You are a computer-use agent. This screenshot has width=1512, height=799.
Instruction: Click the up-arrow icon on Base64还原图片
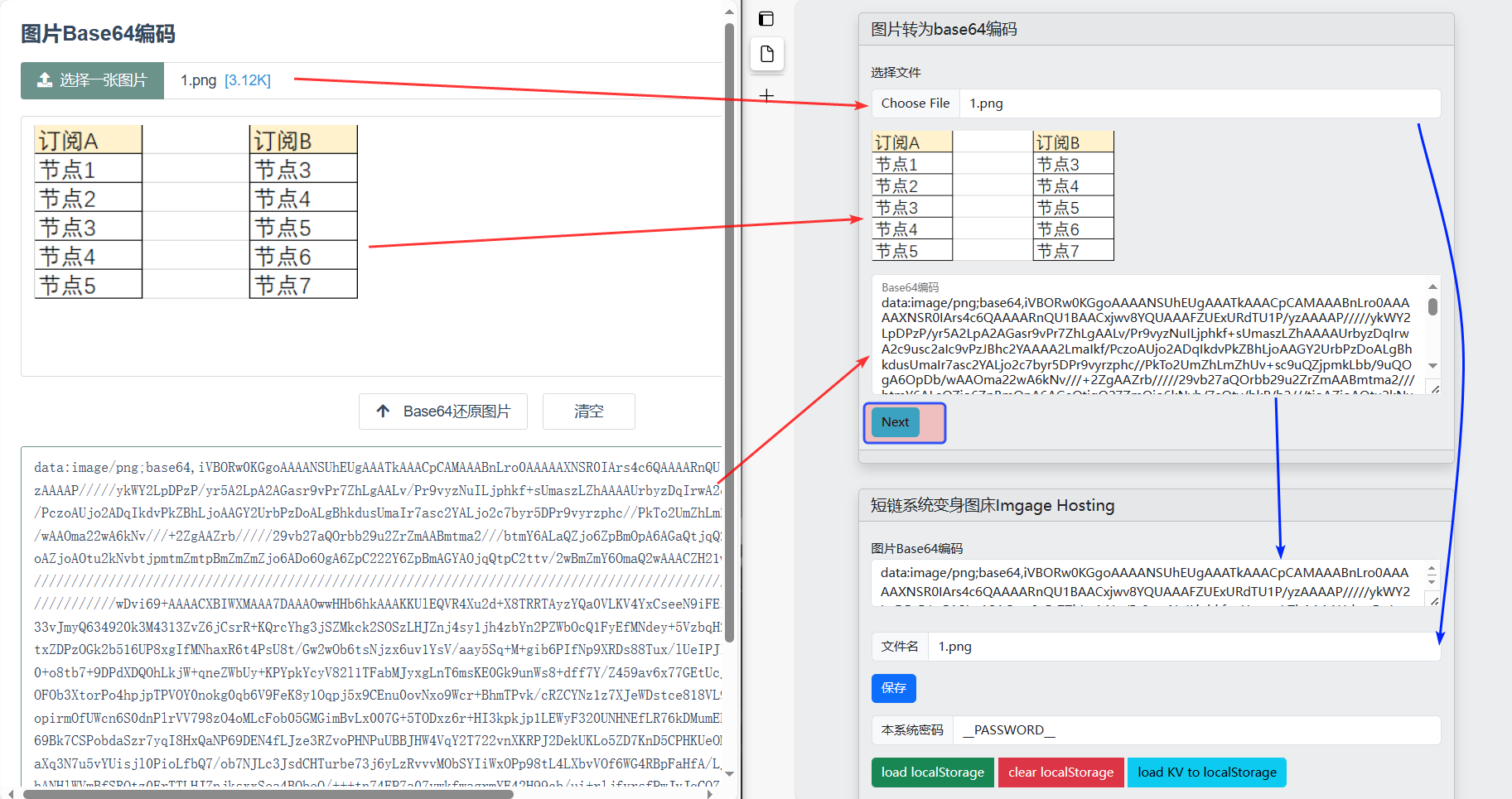coord(383,412)
